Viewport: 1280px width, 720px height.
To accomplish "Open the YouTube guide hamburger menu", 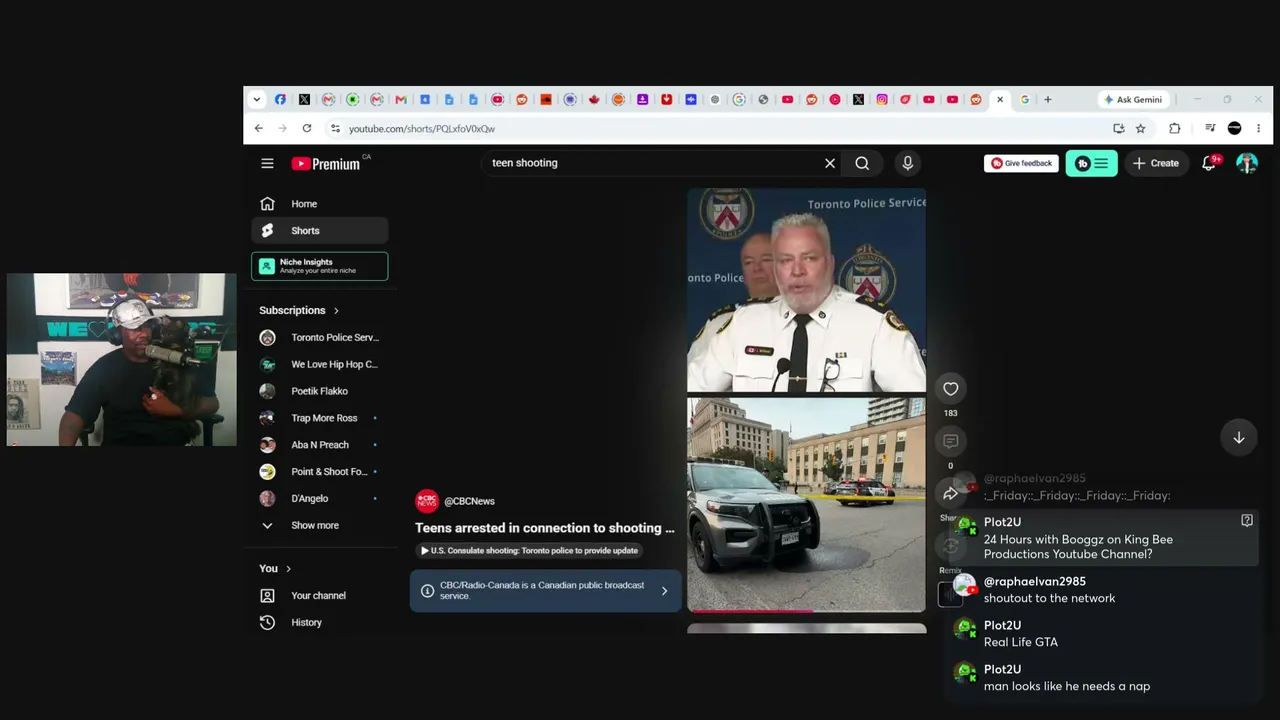I will [267, 163].
